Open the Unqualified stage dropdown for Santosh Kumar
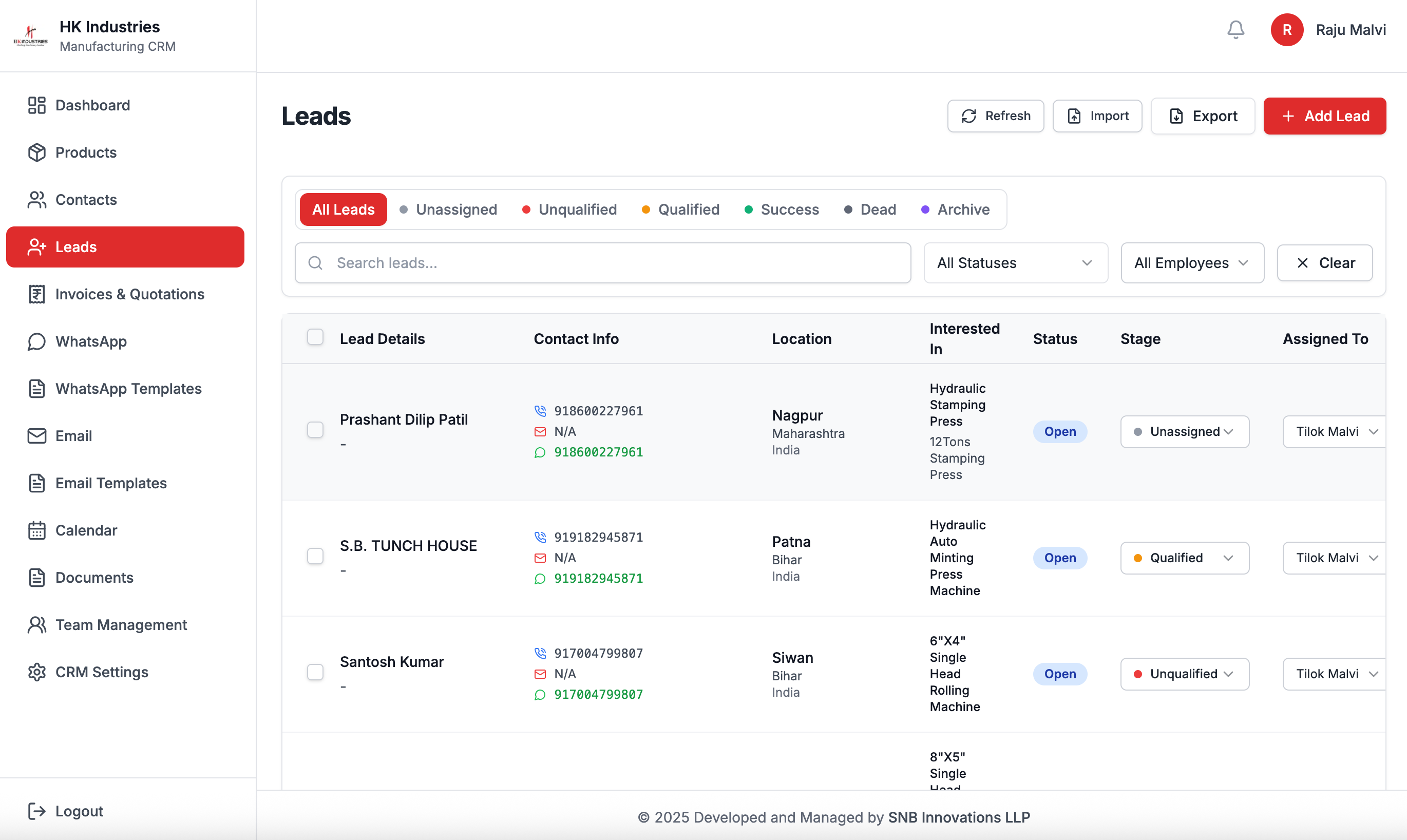1407x840 pixels. [x=1185, y=674]
